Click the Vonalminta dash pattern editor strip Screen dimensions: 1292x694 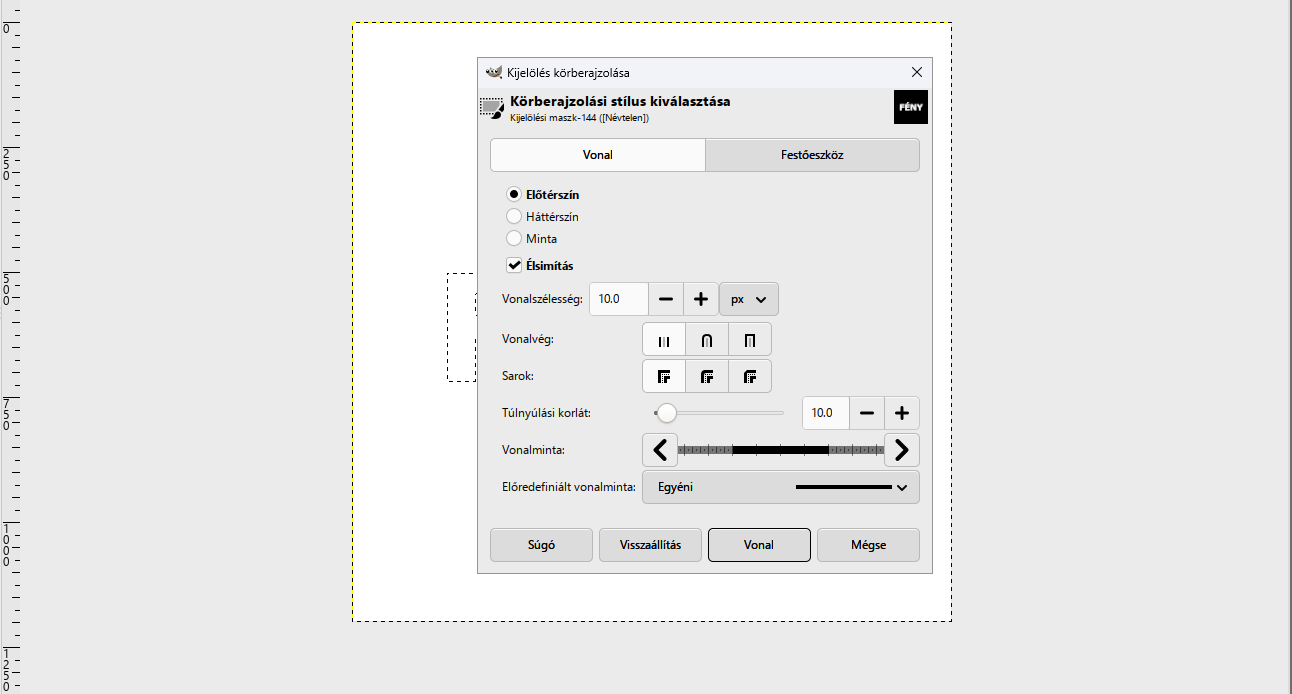point(781,450)
